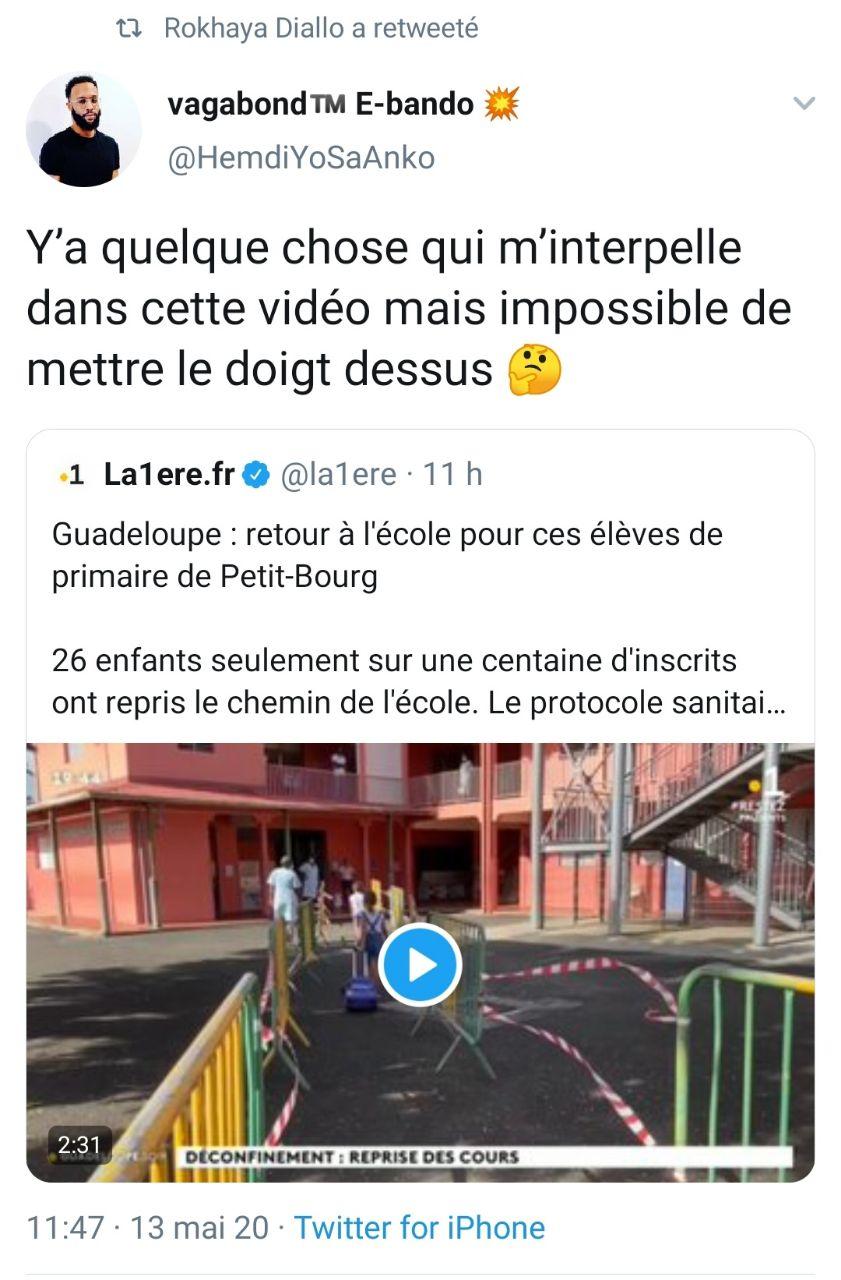The width and height of the screenshot is (841, 1280).
Task: Open the @la1ere handle in quoted tweet
Action: pos(337,475)
